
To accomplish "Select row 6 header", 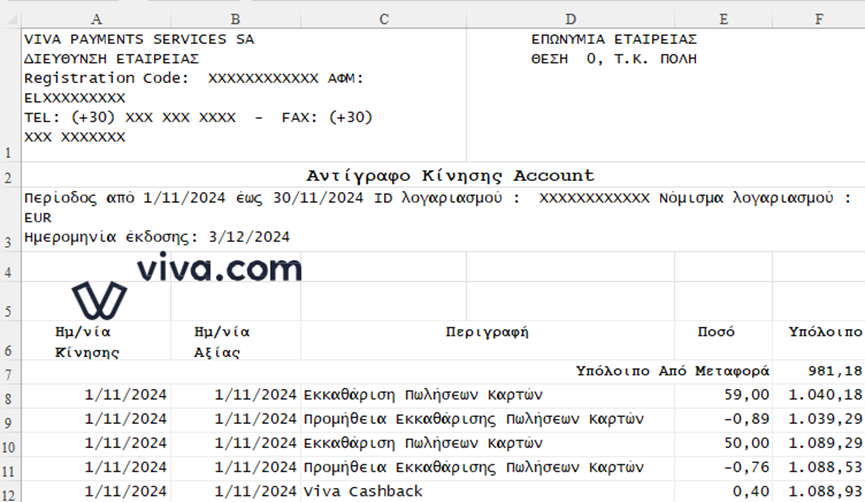I will [x=10, y=340].
